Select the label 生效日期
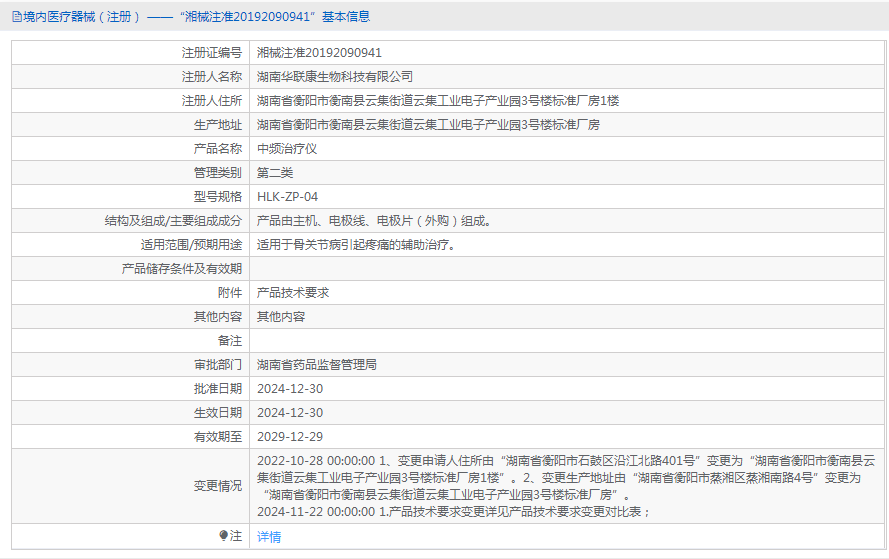Viewport: 889px width, 559px height. 218,413
